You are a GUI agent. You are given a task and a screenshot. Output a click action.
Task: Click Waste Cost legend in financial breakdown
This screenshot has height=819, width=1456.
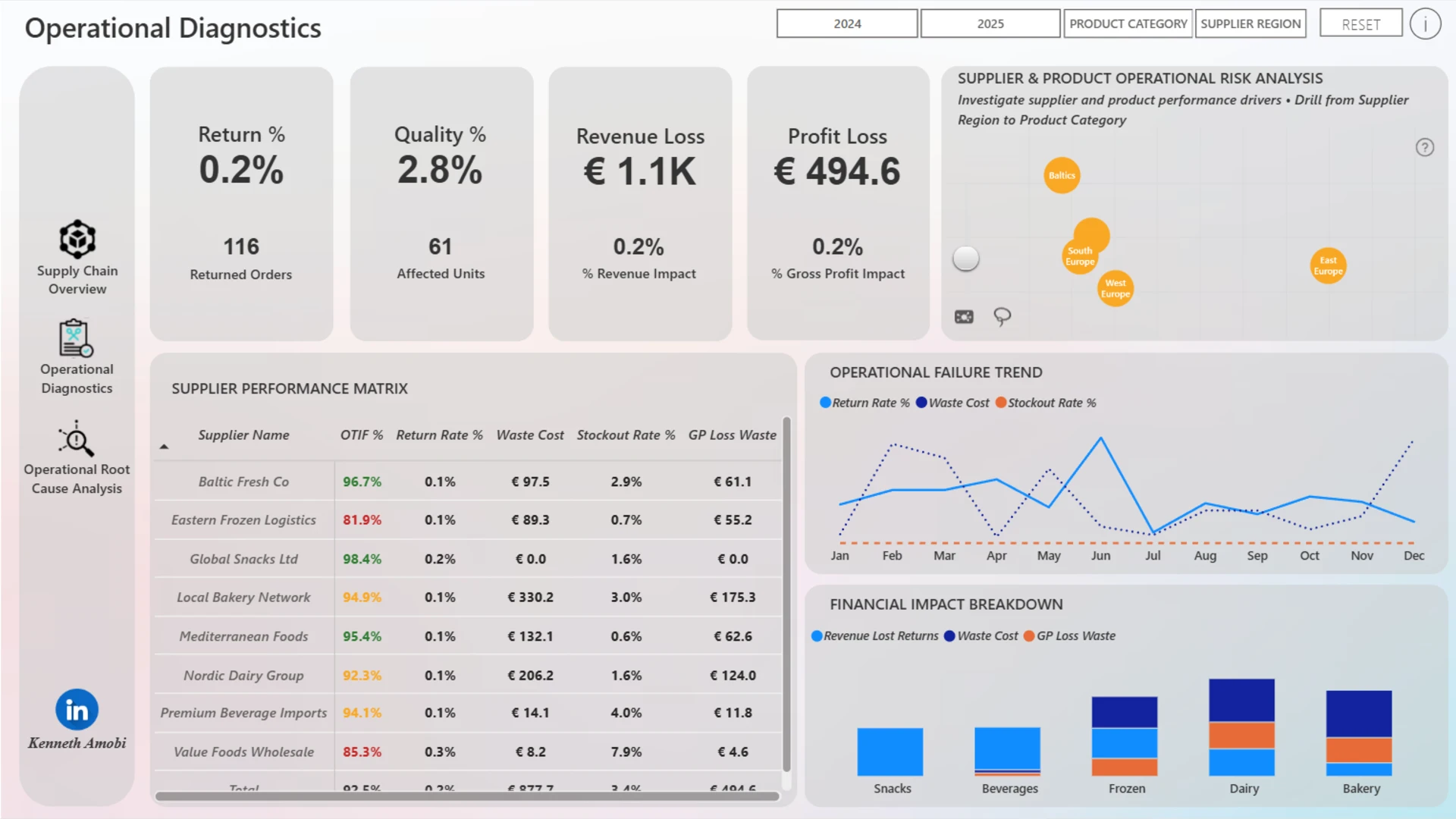(981, 636)
